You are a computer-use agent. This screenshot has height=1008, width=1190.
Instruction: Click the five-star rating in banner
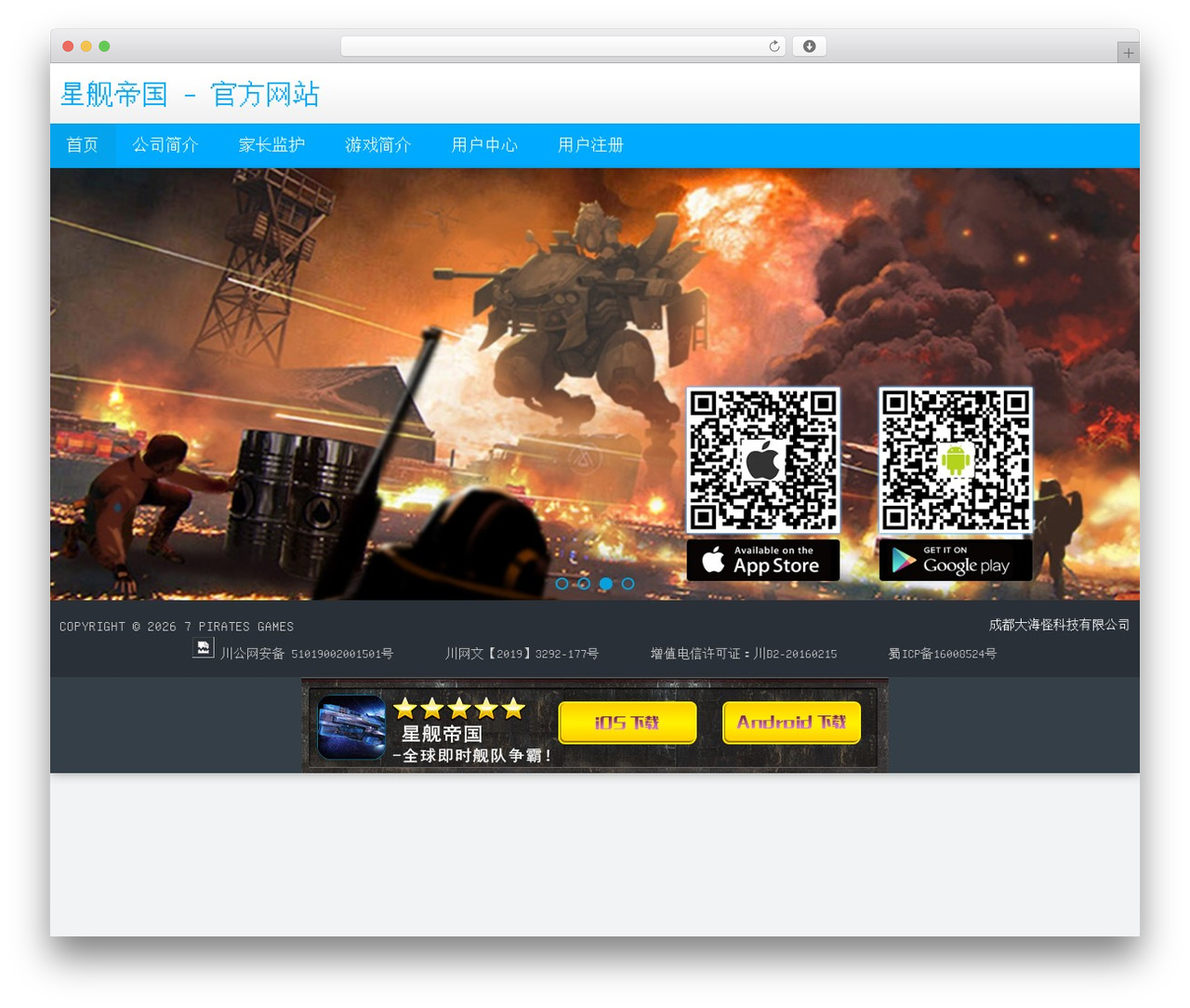coord(459,710)
